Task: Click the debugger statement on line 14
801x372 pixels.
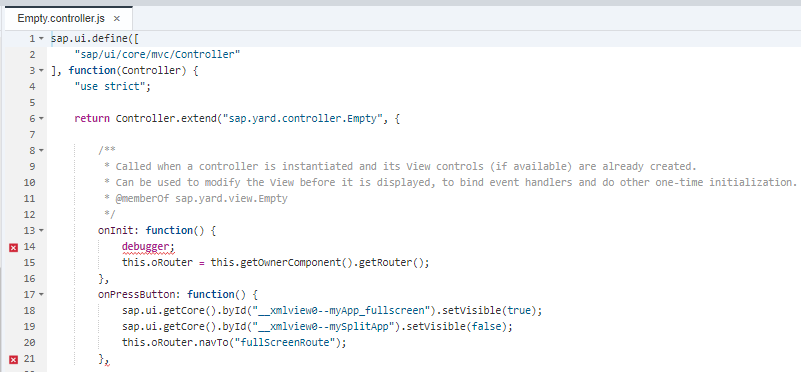Action: pyautogui.click(x=148, y=247)
